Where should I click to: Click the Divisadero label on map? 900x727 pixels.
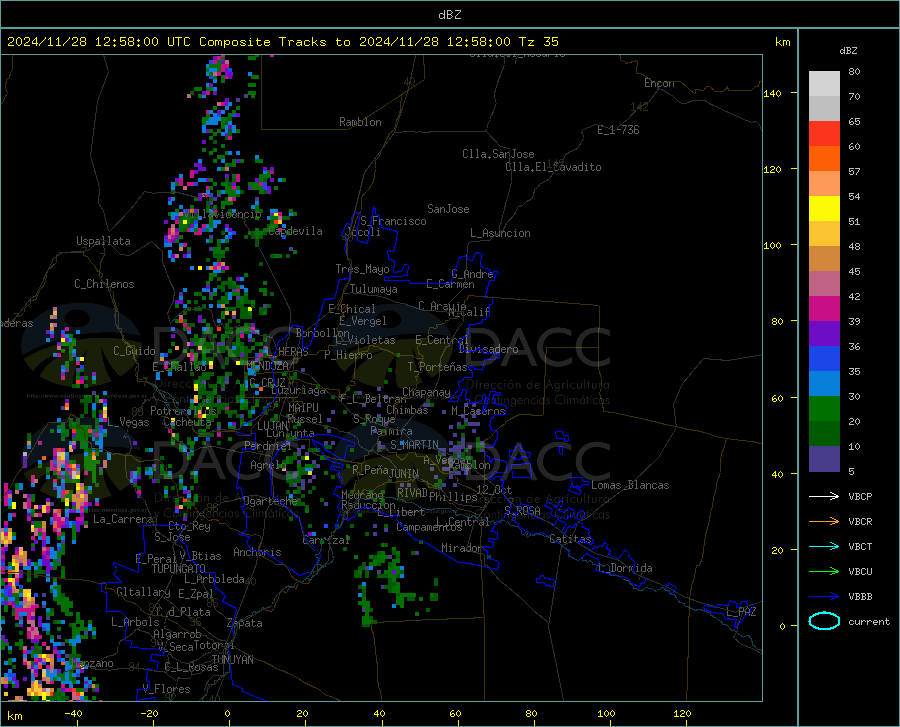pyautogui.click(x=488, y=349)
